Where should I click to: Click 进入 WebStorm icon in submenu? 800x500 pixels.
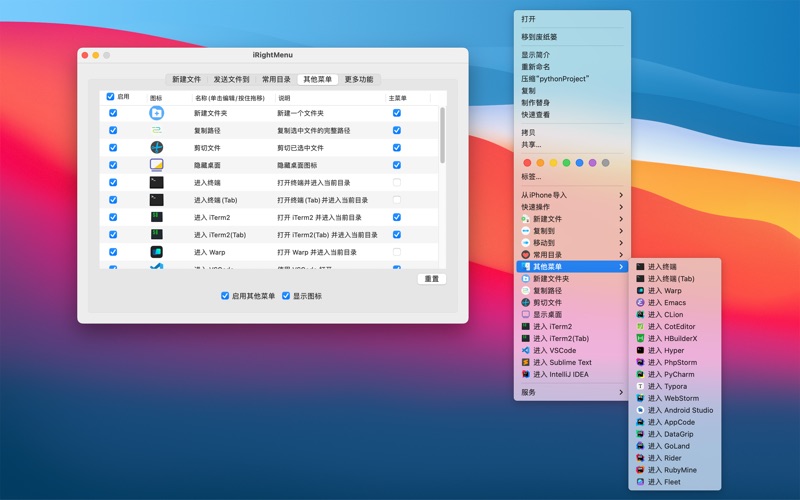pyautogui.click(x=640, y=398)
